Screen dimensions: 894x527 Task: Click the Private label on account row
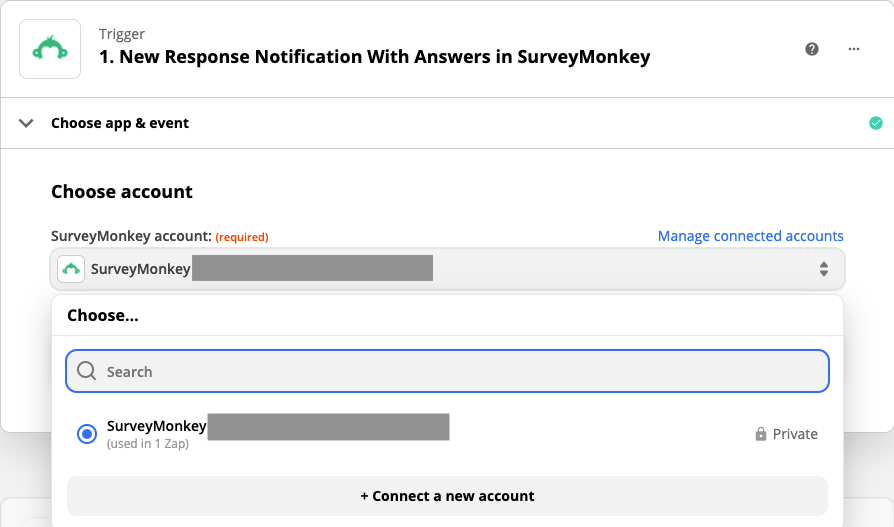[x=795, y=434]
